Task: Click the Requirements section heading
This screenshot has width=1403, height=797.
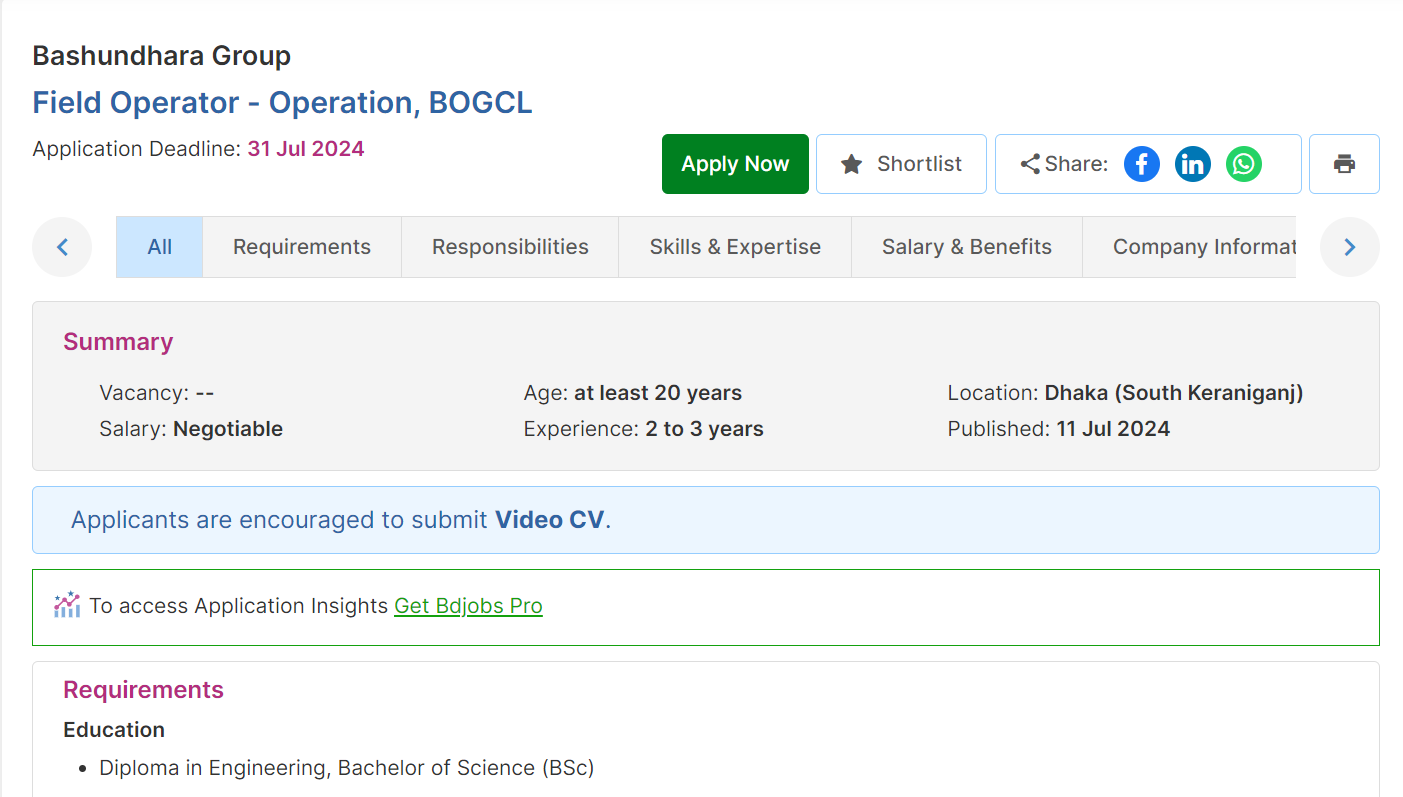Action: [143, 690]
